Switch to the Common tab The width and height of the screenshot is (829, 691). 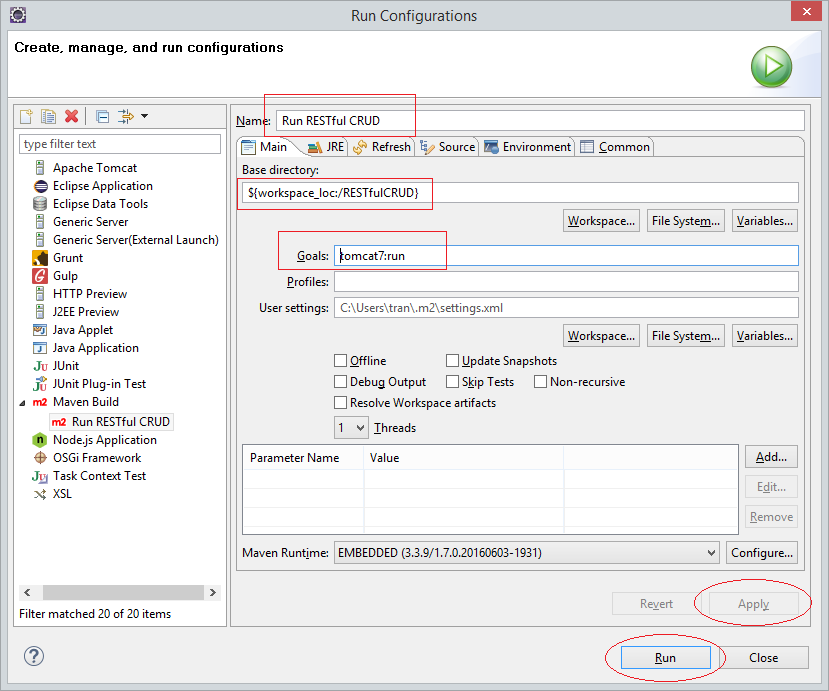tap(615, 147)
